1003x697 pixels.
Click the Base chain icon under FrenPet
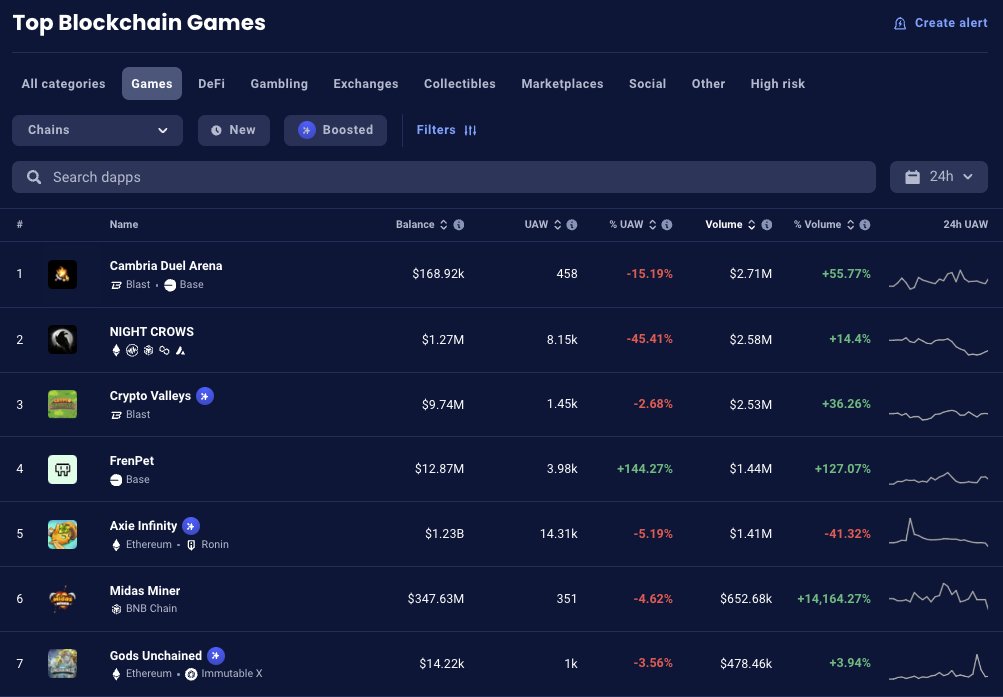point(116,480)
